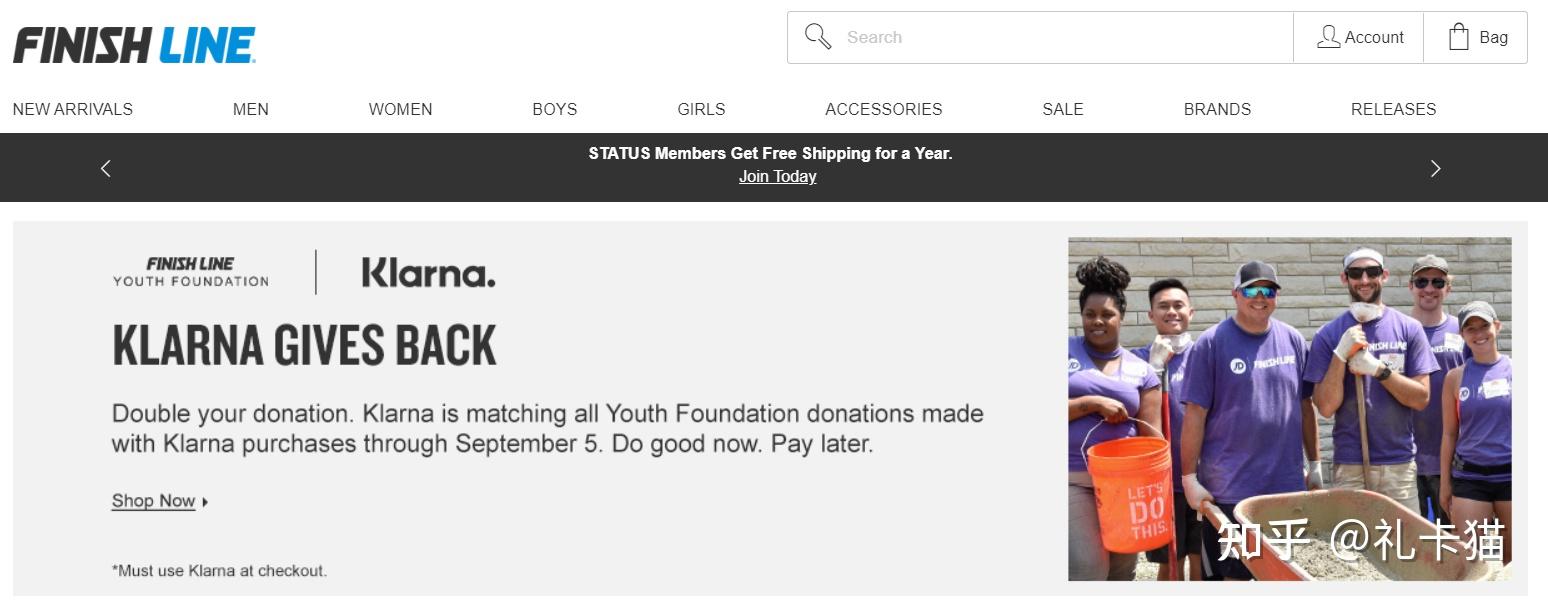Go to the Girls section
Image resolution: width=1548 pixels, height=606 pixels.
(x=701, y=109)
